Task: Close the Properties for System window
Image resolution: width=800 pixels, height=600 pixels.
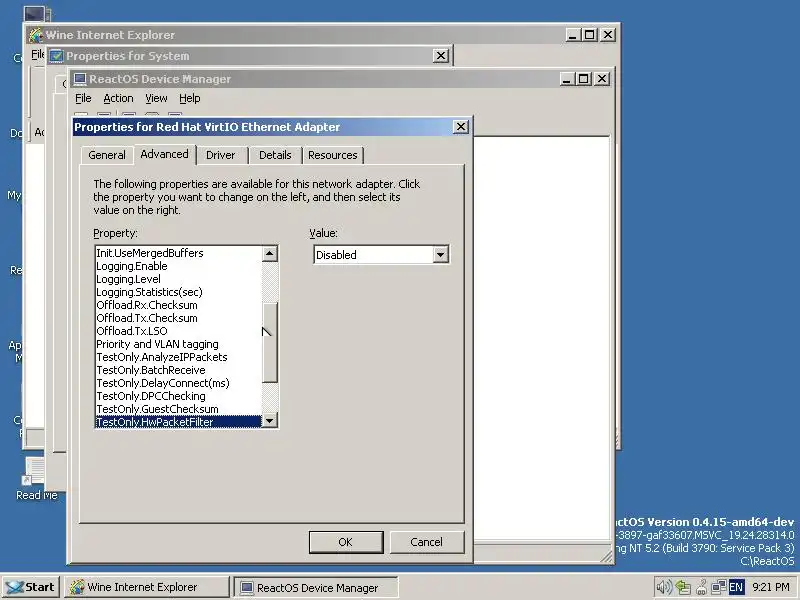Action: 441,56
